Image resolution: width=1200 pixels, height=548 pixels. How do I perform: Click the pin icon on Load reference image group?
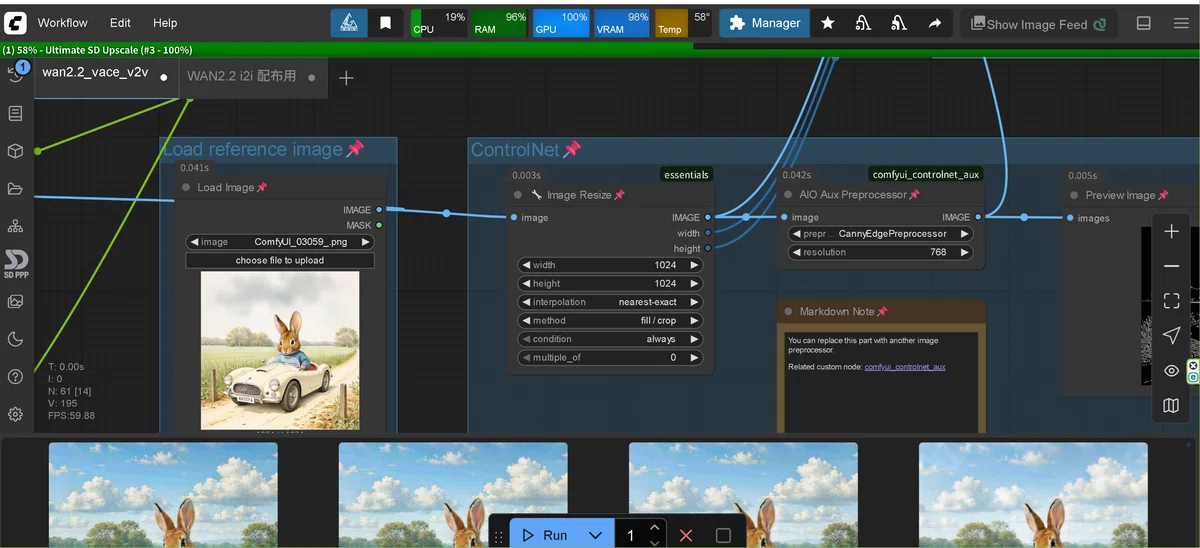pyautogui.click(x=355, y=149)
